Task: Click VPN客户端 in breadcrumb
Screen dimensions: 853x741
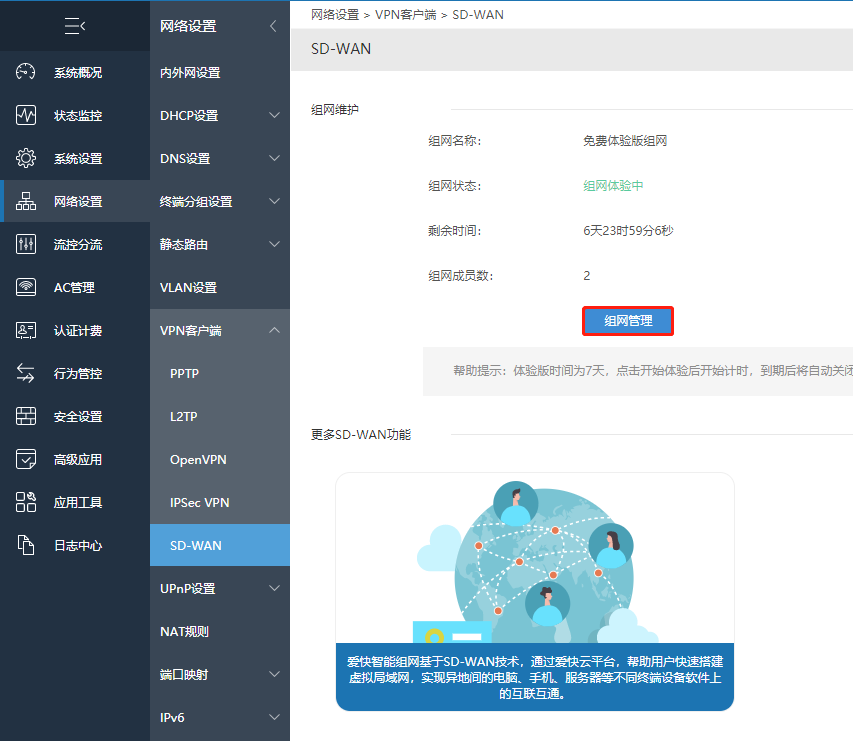Action: click(405, 15)
